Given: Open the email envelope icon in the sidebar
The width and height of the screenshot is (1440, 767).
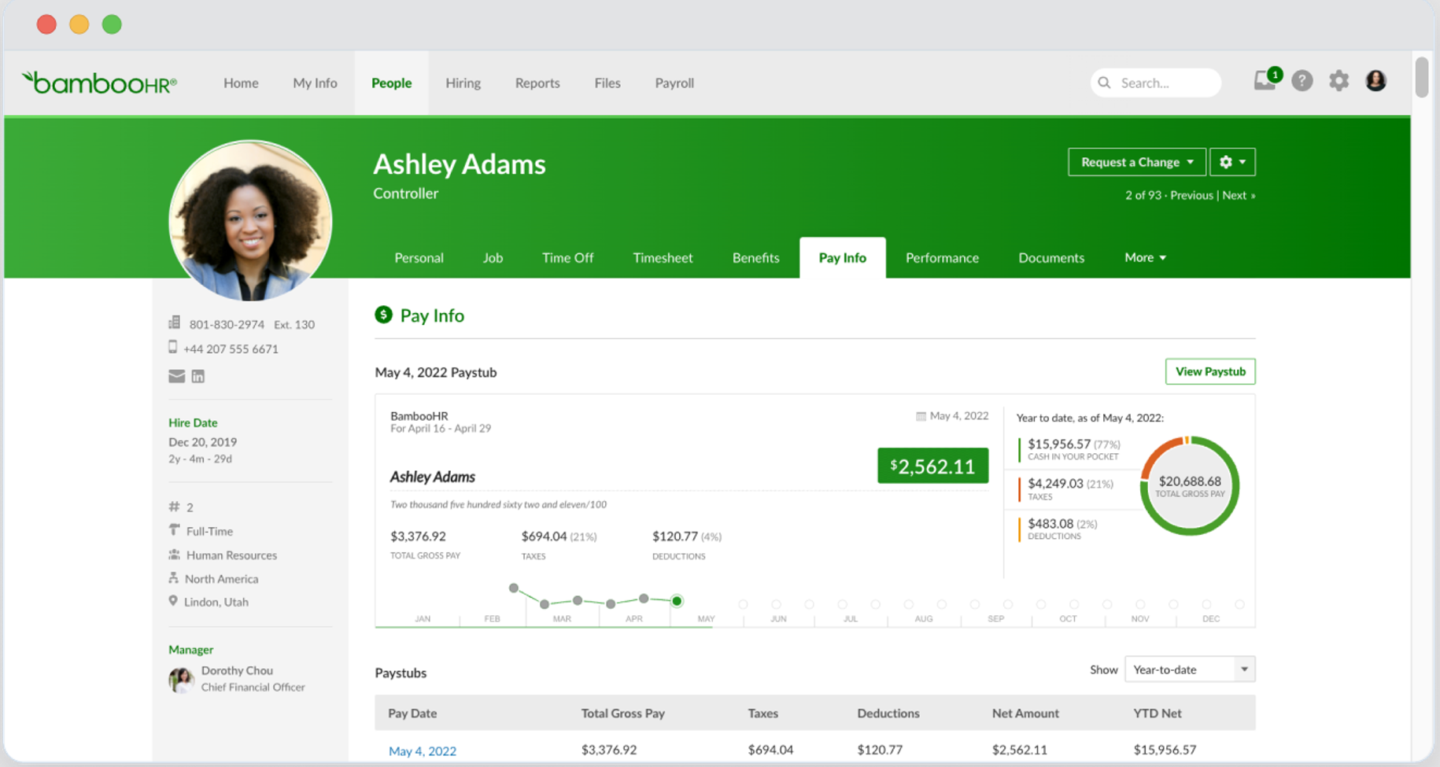Looking at the screenshot, I should 176,376.
